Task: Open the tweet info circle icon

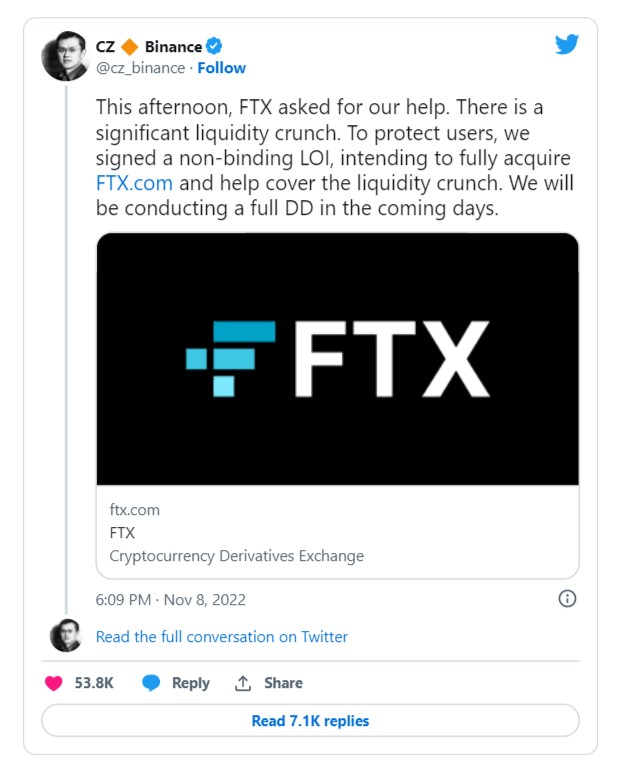Action: (567, 599)
